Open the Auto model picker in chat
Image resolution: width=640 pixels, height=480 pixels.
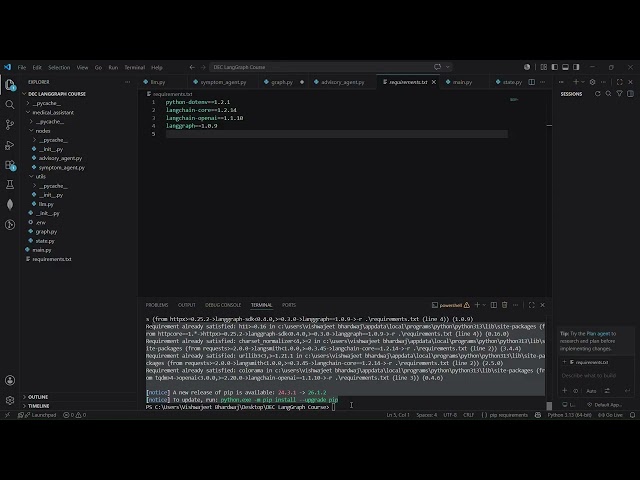591,391
